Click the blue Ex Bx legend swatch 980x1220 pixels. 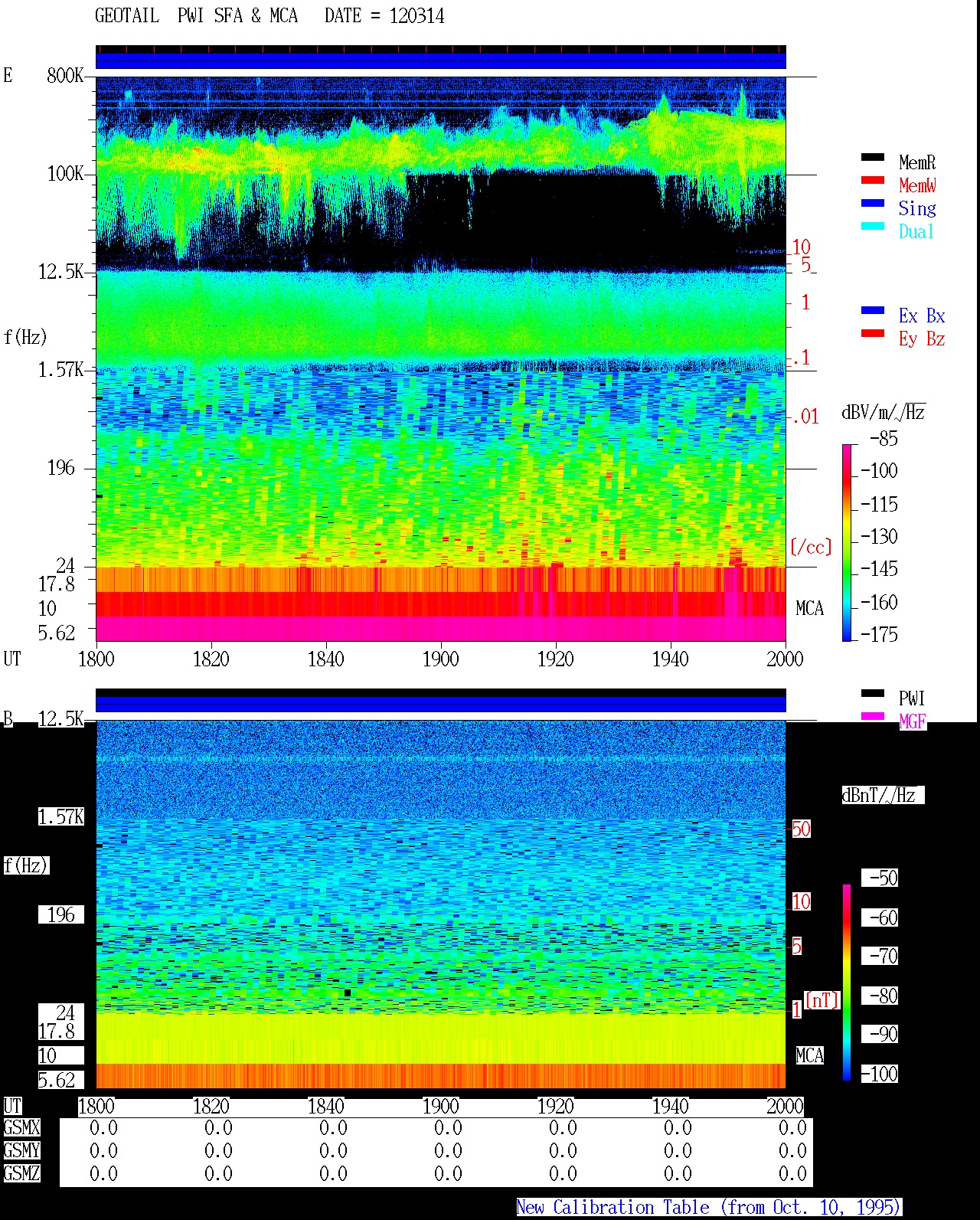[873, 310]
